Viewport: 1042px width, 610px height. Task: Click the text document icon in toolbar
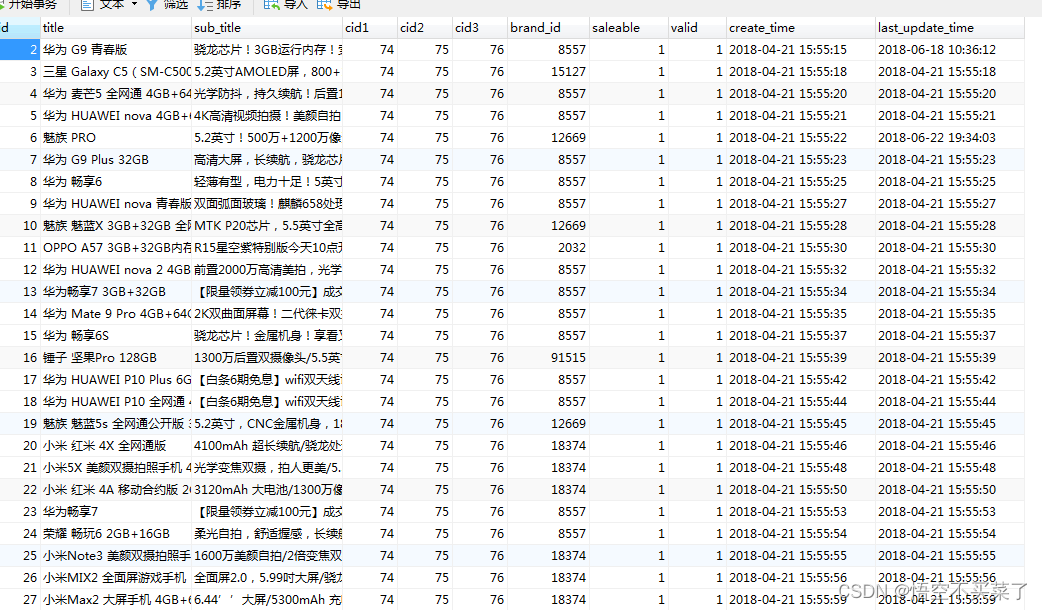point(87,5)
